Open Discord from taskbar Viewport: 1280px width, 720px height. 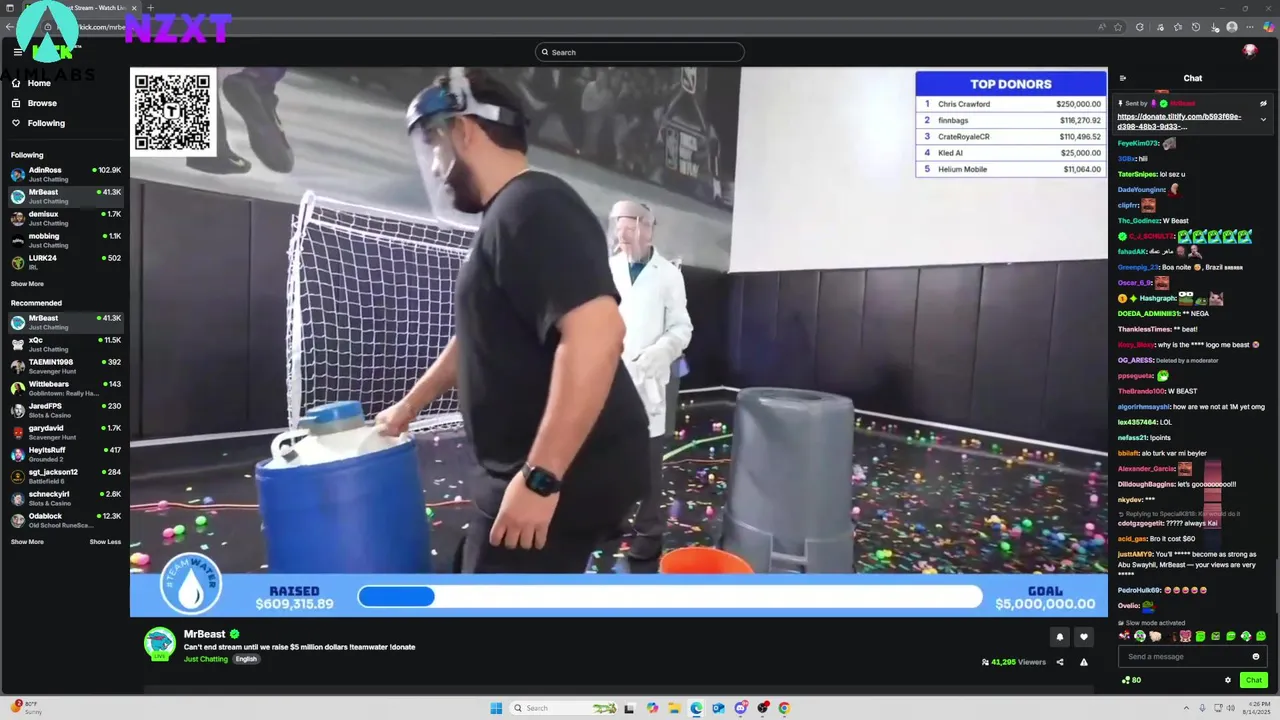pos(740,708)
